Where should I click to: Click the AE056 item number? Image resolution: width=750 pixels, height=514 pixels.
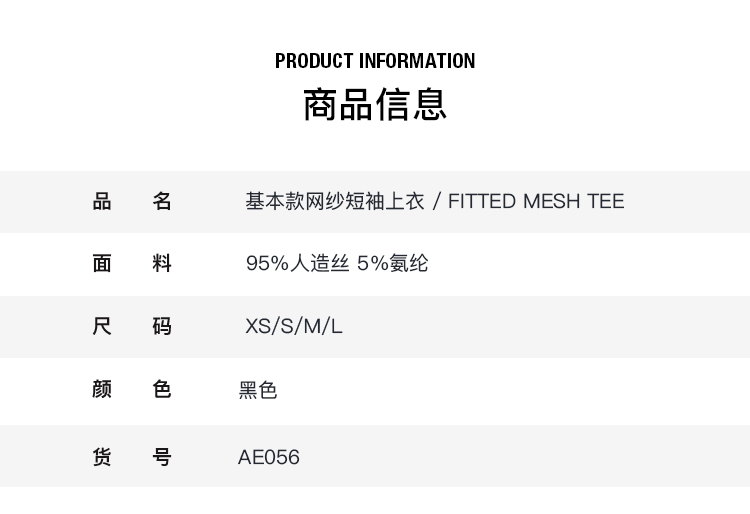[x=269, y=457]
